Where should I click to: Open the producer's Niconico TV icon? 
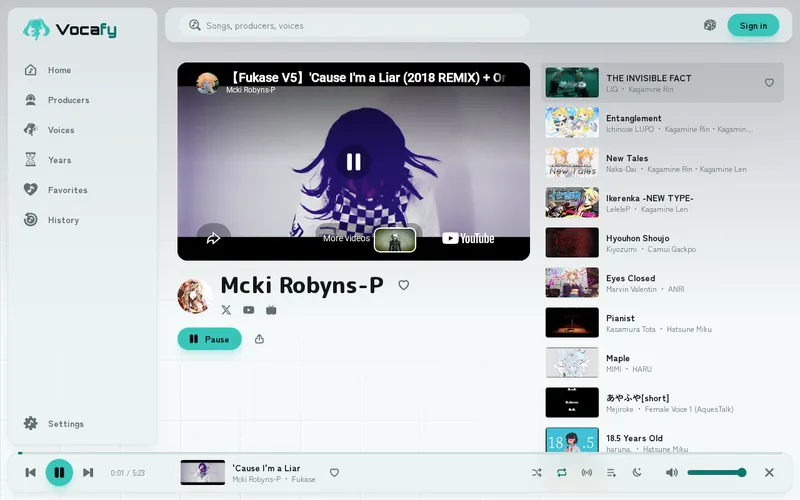[271, 310]
